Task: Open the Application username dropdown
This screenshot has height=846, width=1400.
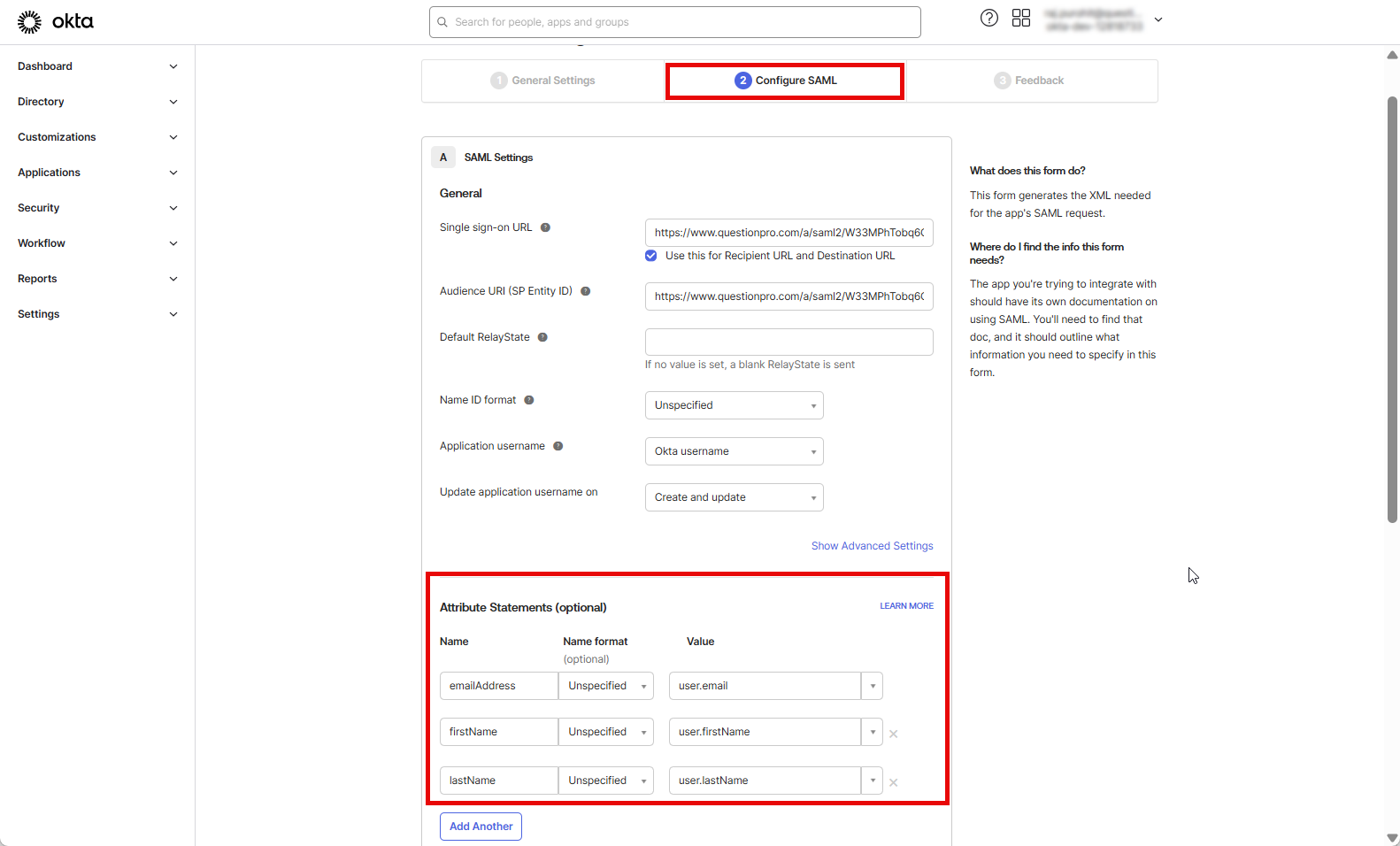Action: click(734, 451)
